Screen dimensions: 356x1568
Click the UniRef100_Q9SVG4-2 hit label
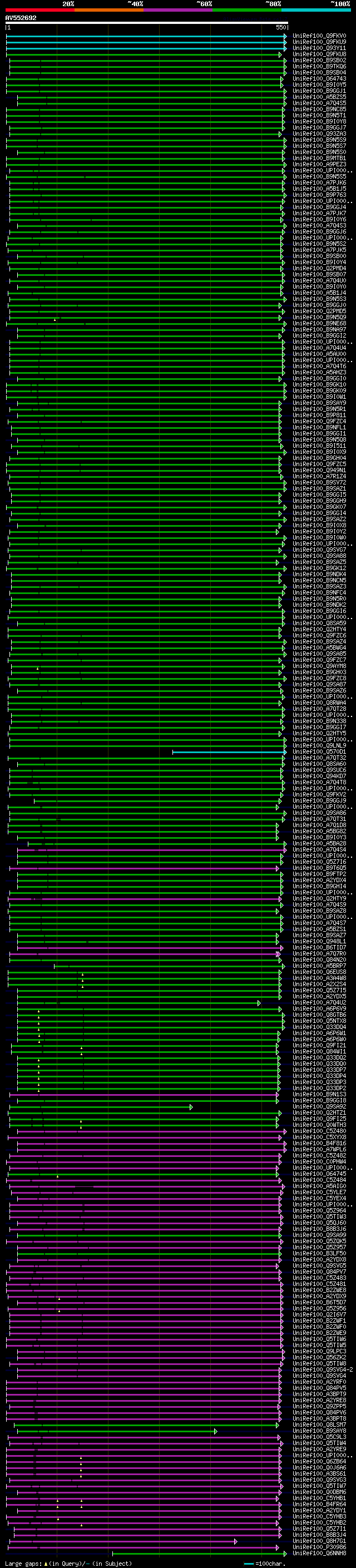click(323, 1369)
